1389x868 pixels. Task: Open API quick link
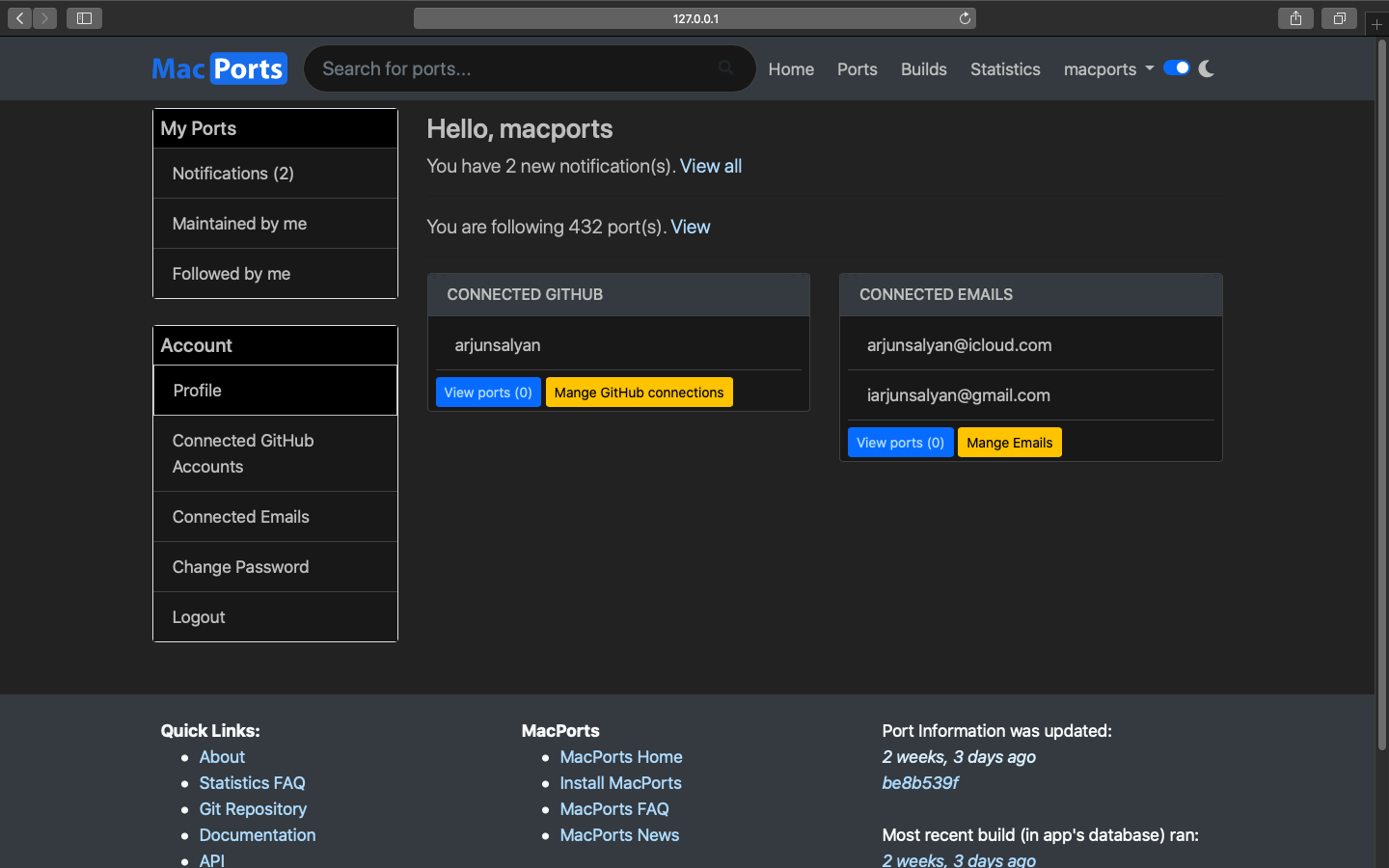click(211, 860)
